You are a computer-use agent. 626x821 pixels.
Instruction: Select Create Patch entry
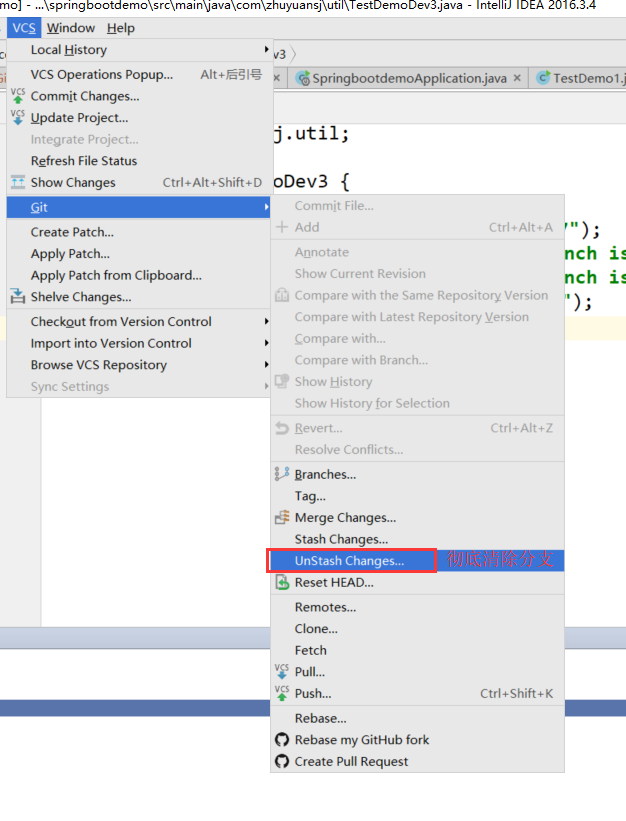click(139, 232)
